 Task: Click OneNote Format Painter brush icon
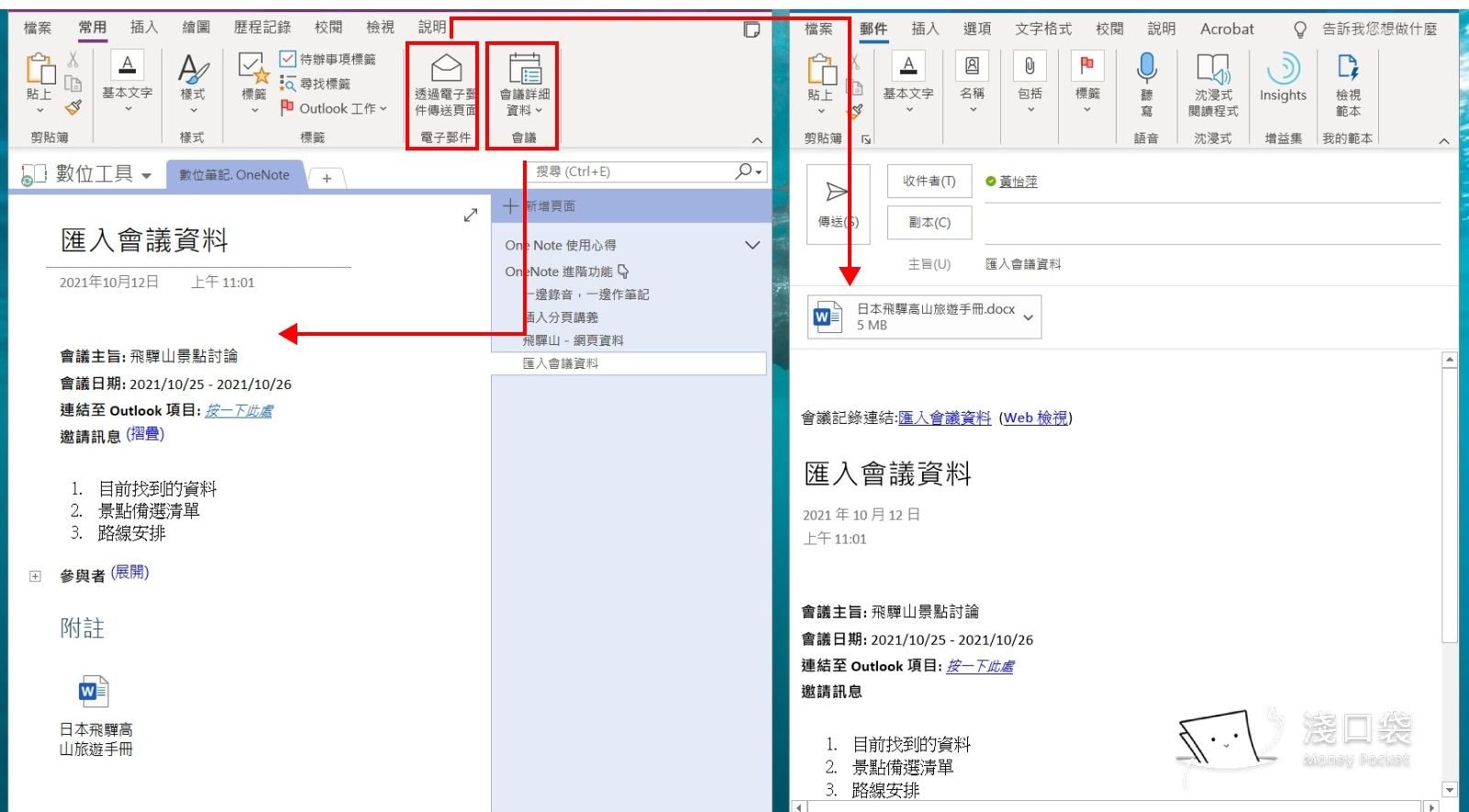(x=73, y=107)
